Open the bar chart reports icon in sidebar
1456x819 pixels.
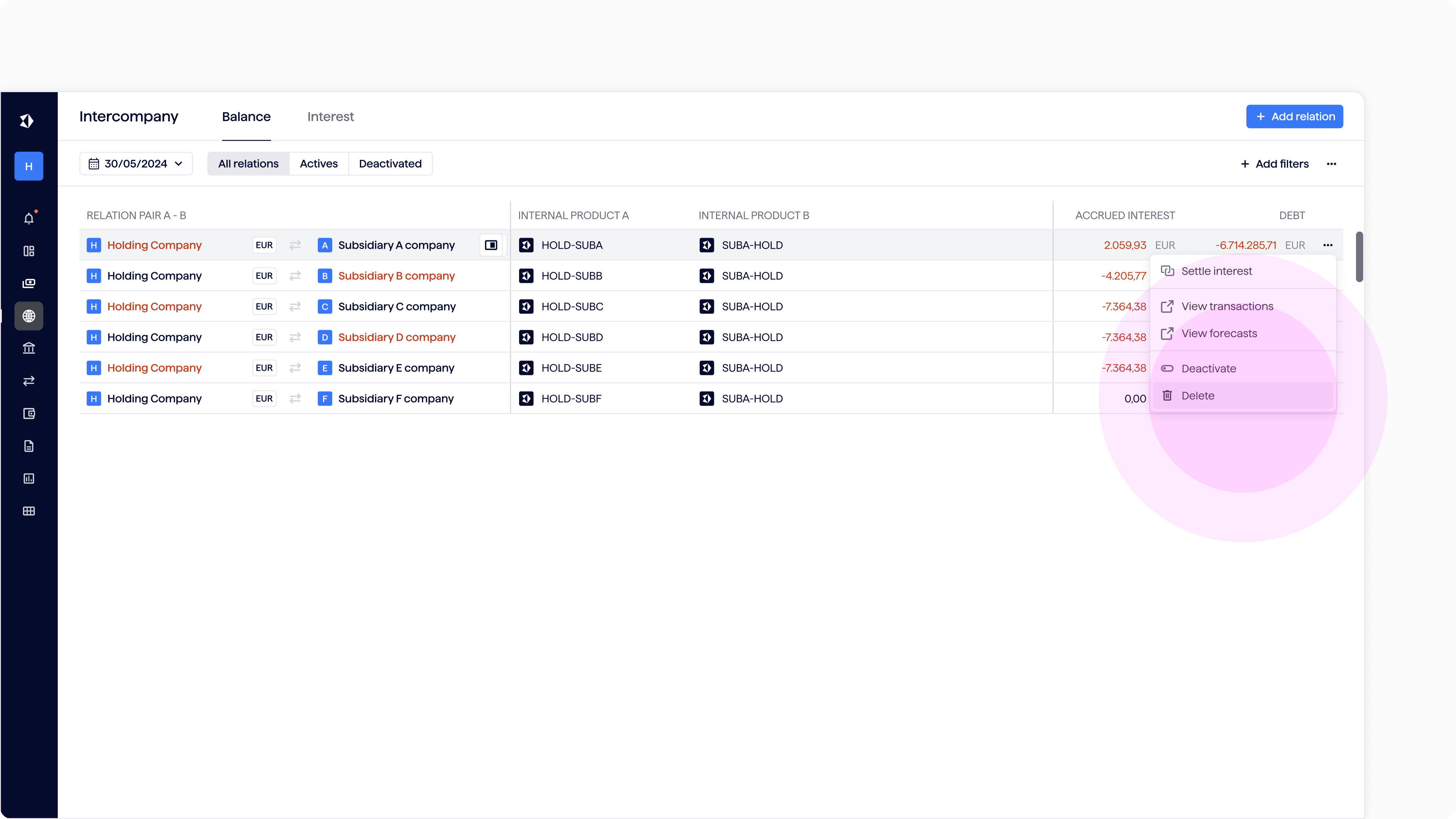[x=29, y=479]
